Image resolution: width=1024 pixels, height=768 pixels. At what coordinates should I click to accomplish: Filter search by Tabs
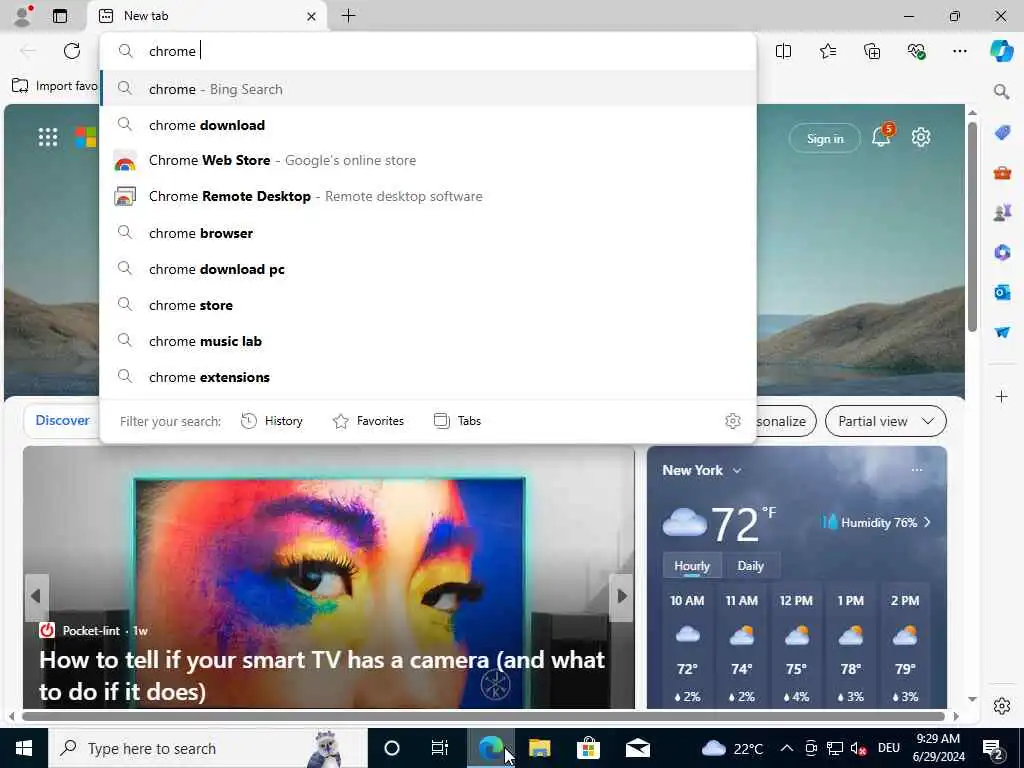point(457,421)
